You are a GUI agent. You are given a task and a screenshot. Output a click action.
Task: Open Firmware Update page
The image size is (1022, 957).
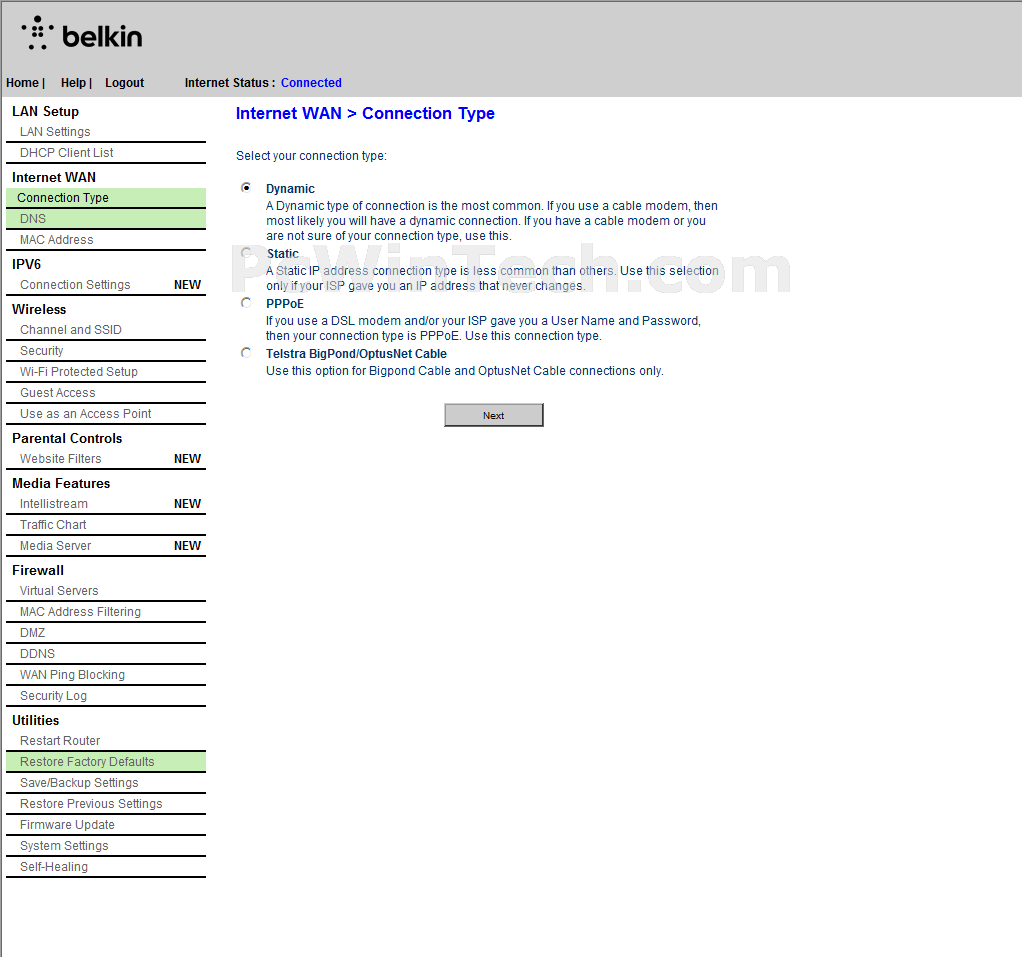point(67,825)
